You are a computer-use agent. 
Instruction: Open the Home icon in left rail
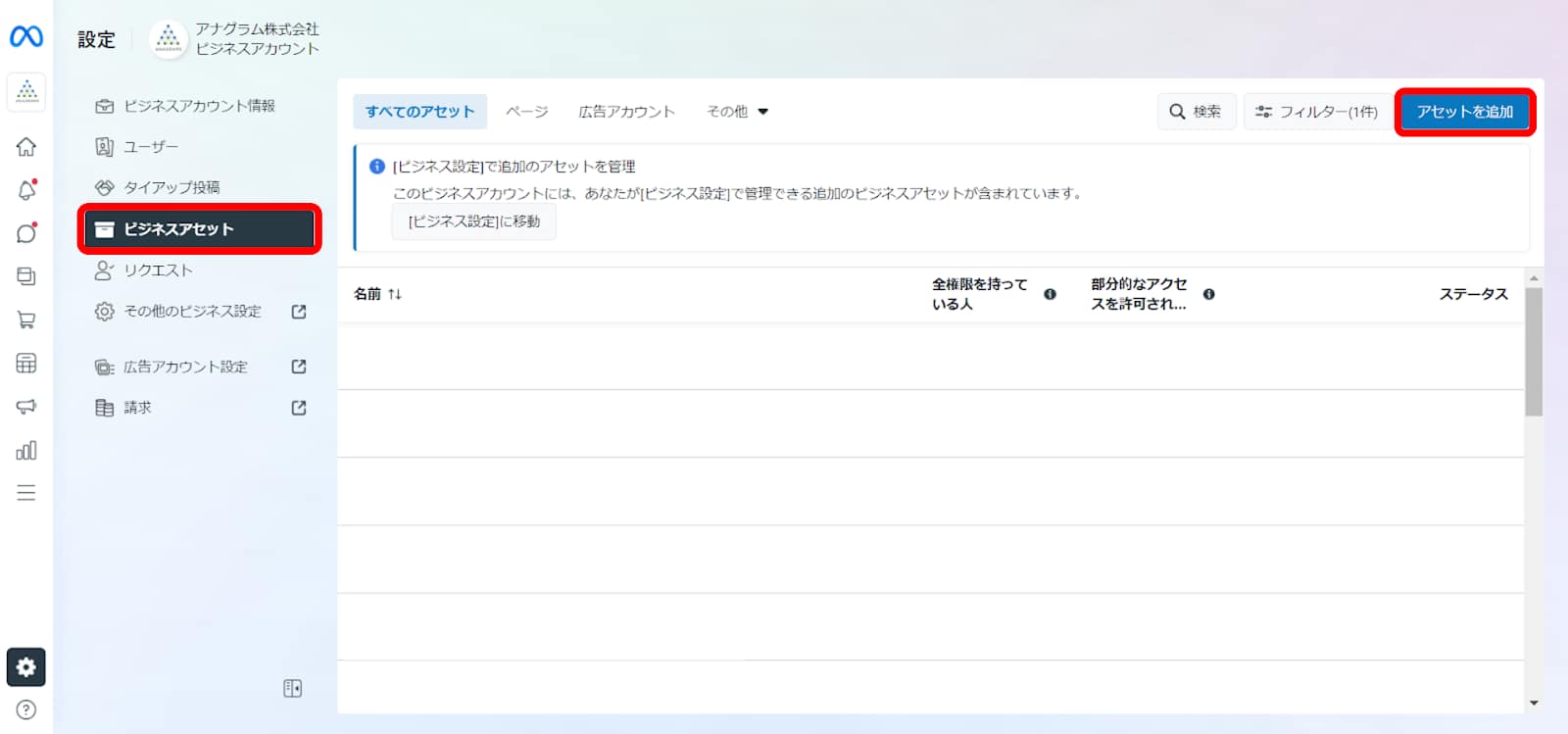(x=26, y=147)
